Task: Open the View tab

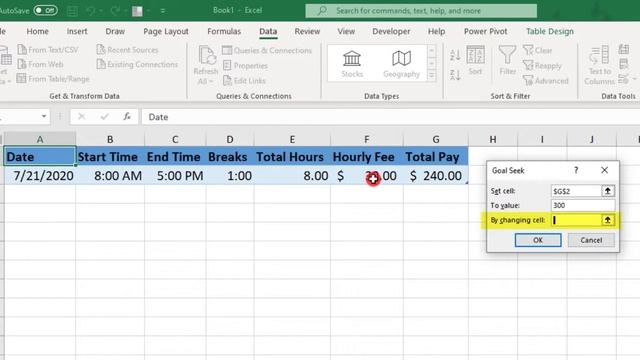Action: [346, 31]
